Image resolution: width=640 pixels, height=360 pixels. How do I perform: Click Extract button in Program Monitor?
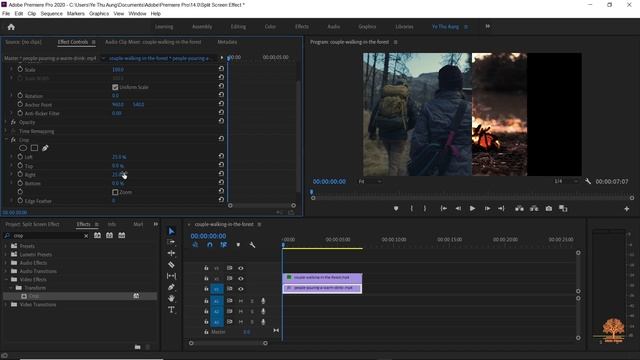click(534, 209)
